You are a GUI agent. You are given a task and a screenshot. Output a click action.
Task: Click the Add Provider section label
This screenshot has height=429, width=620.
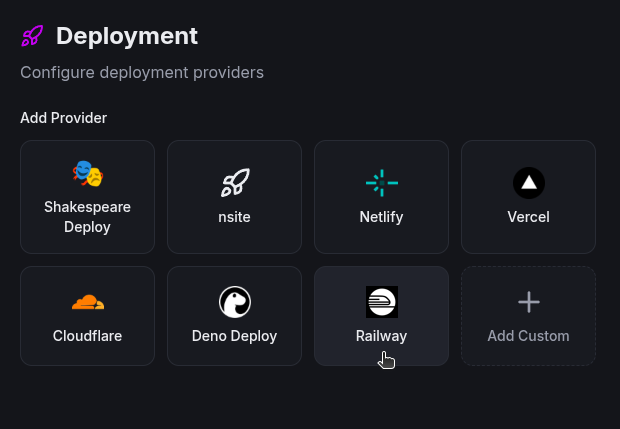click(63, 118)
